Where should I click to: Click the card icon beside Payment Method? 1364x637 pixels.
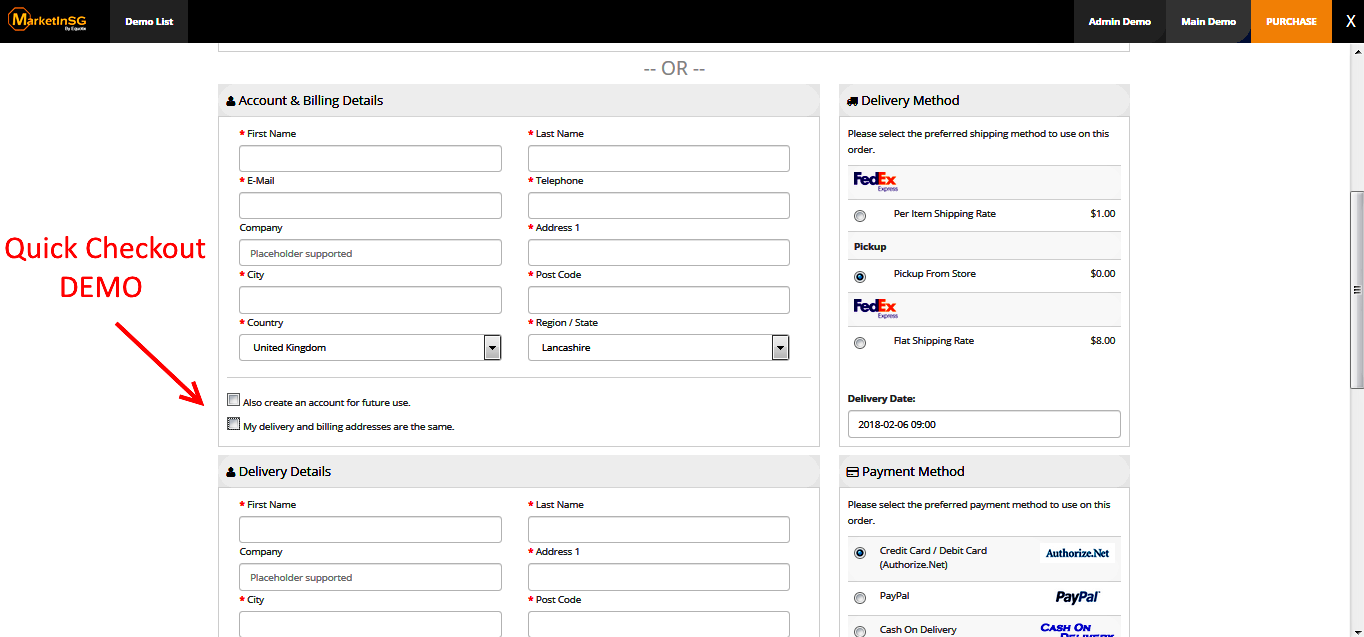852,472
